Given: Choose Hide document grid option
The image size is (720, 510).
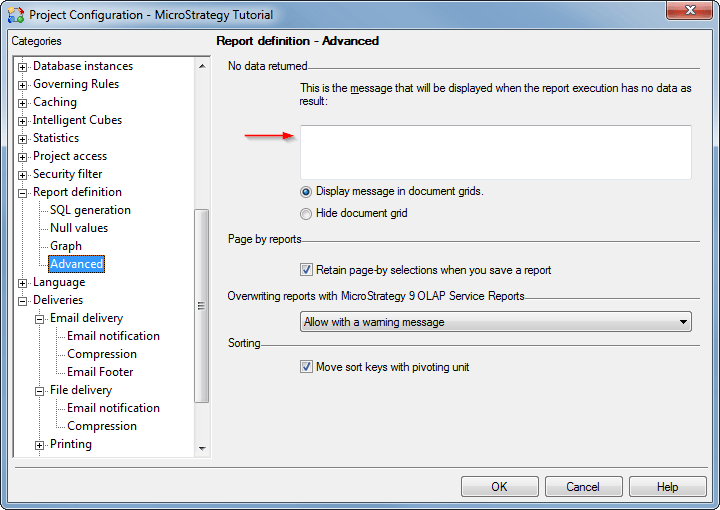Looking at the screenshot, I should point(306,213).
